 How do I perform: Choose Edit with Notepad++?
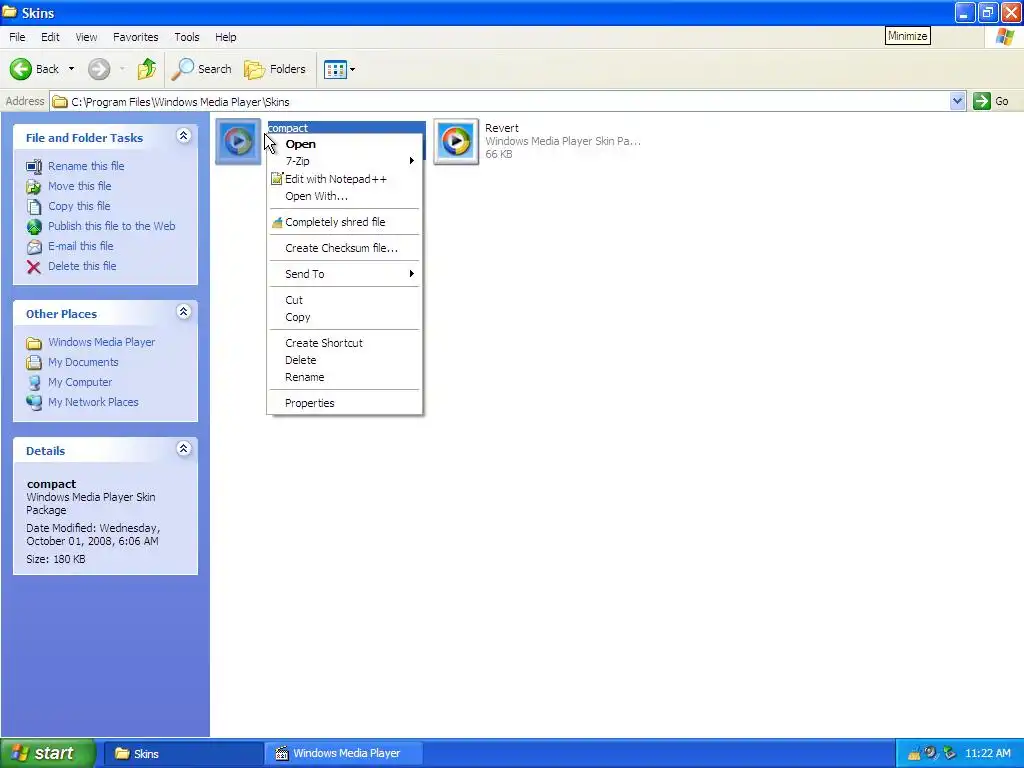pyautogui.click(x=345, y=179)
